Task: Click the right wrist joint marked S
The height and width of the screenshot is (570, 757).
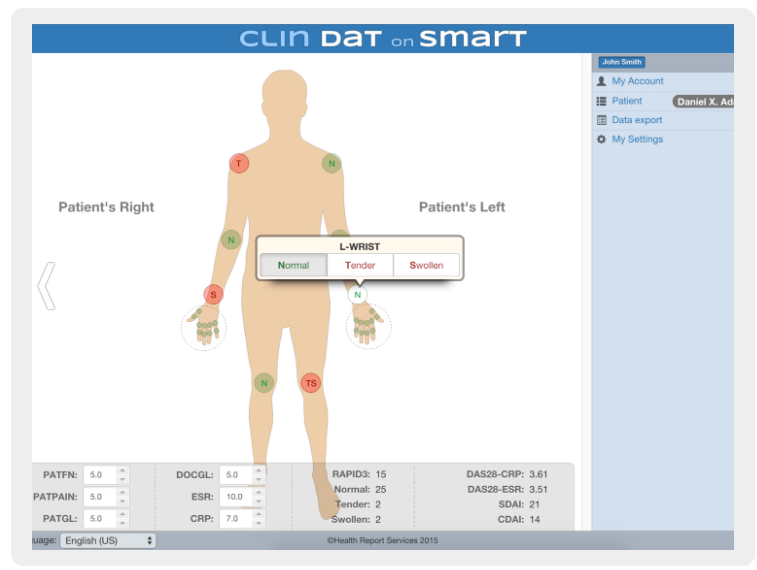Action: pyautogui.click(x=213, y=294)
